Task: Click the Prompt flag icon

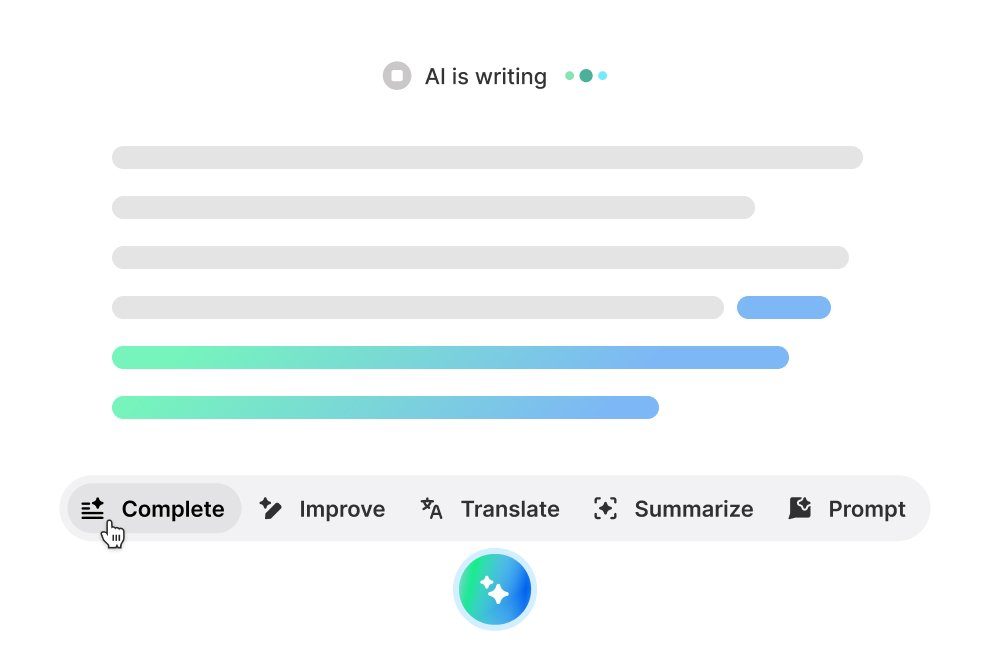Action: [800, 509]
